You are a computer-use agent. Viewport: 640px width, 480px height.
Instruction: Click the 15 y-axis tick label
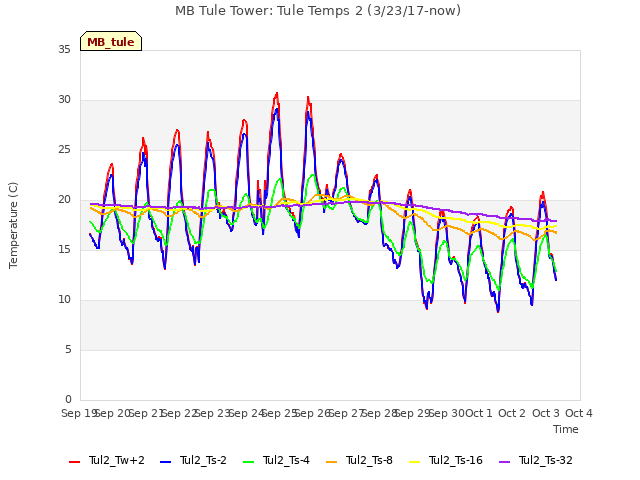point(64,249)
